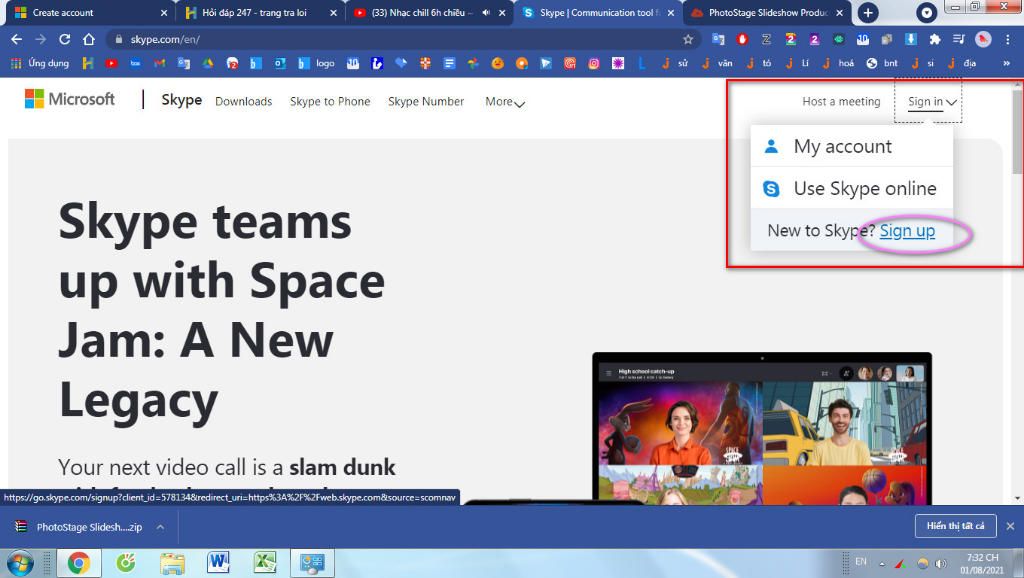Click the Google Translate extension icon
Screen dimensions: 1024x578
718,39
